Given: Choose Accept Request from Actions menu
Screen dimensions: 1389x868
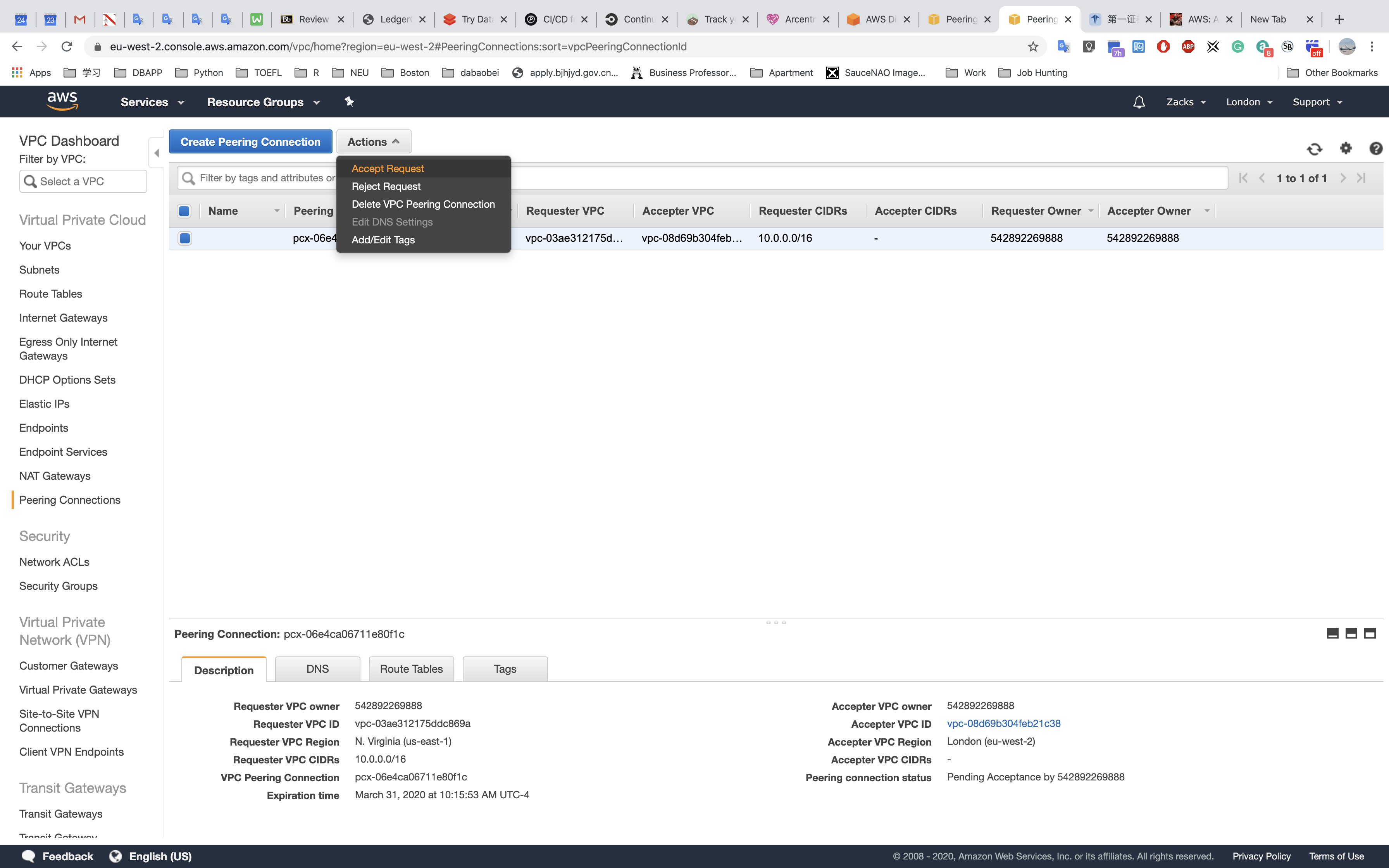Looking at the screenshot, I should (x=388, y=168).
